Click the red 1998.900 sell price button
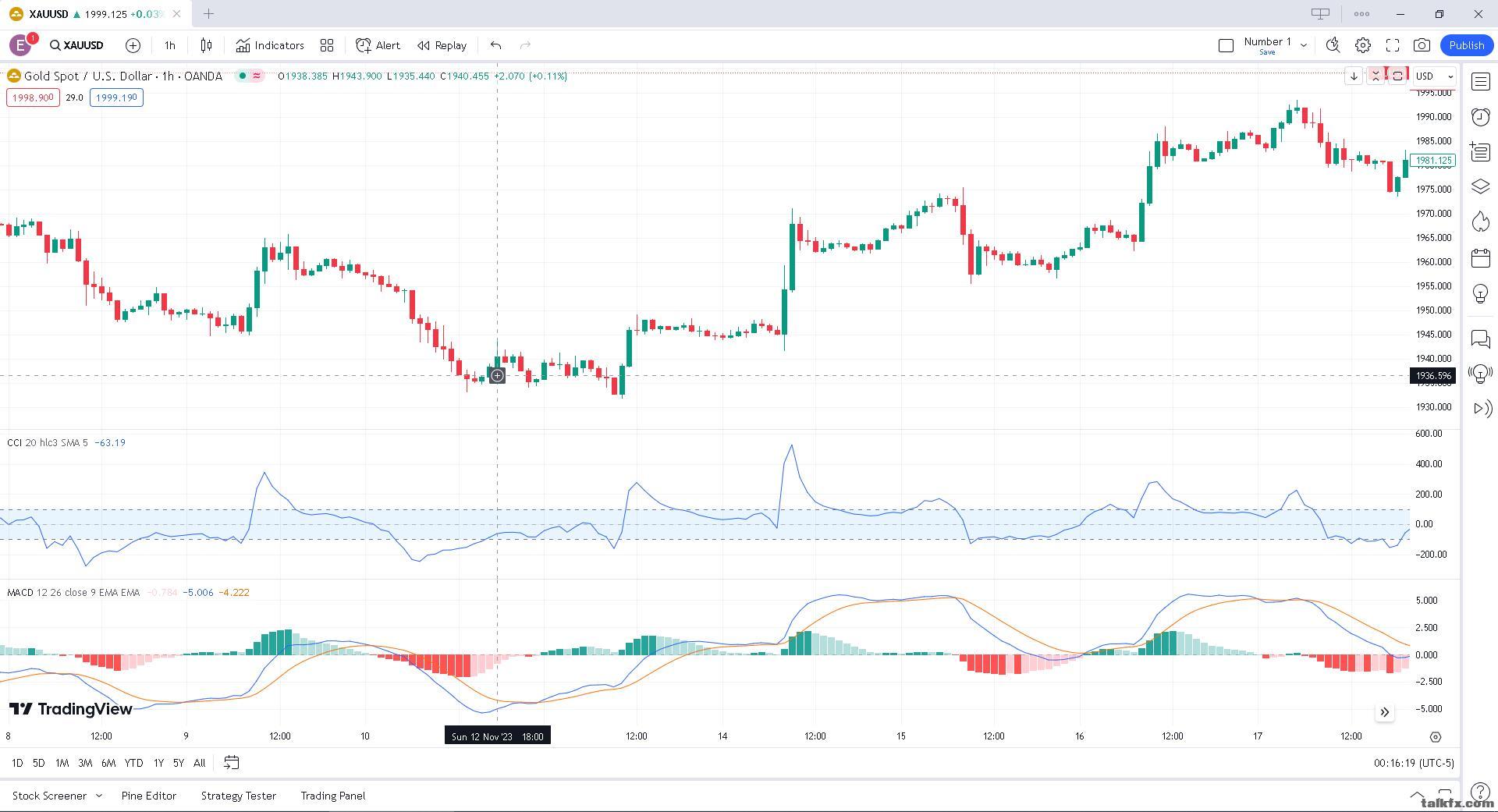Image resolution: width=1498 pixels, height=812 pixels. 33,98
